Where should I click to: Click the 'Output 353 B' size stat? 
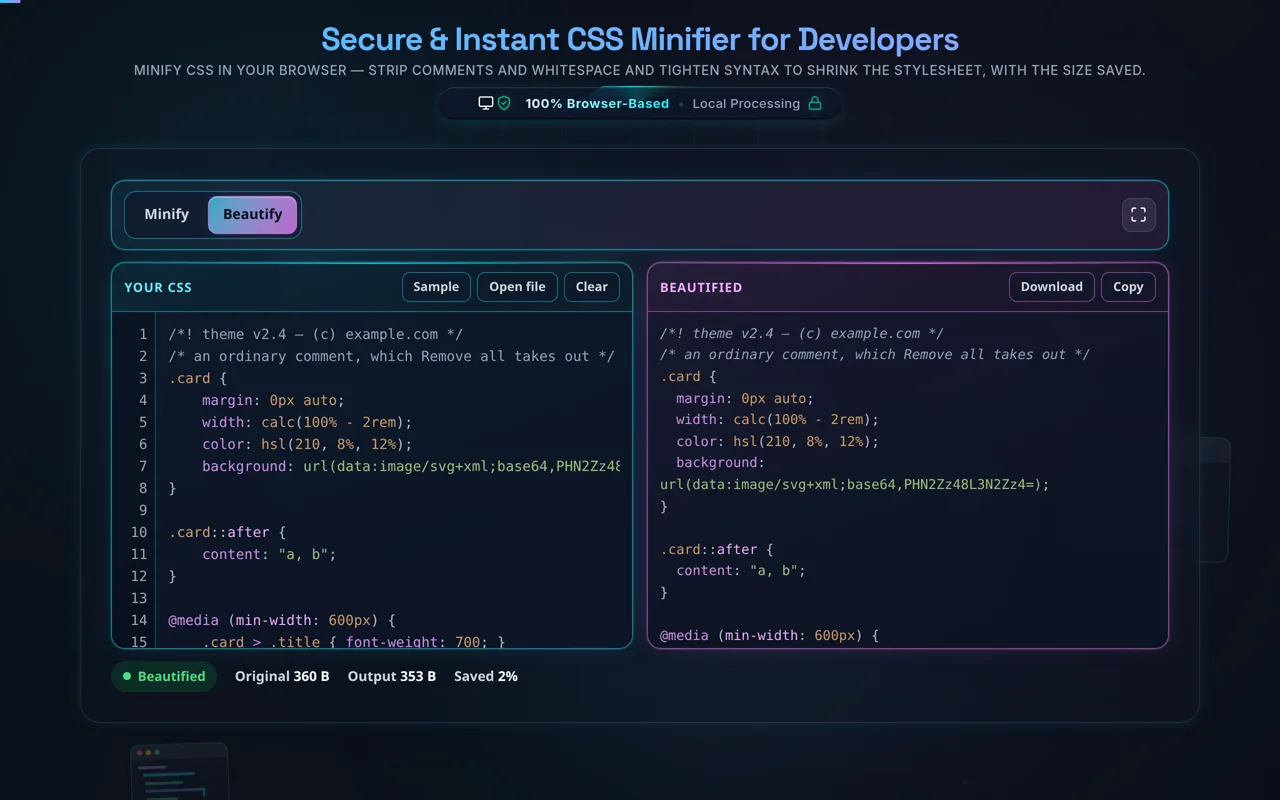pos(392,676)
